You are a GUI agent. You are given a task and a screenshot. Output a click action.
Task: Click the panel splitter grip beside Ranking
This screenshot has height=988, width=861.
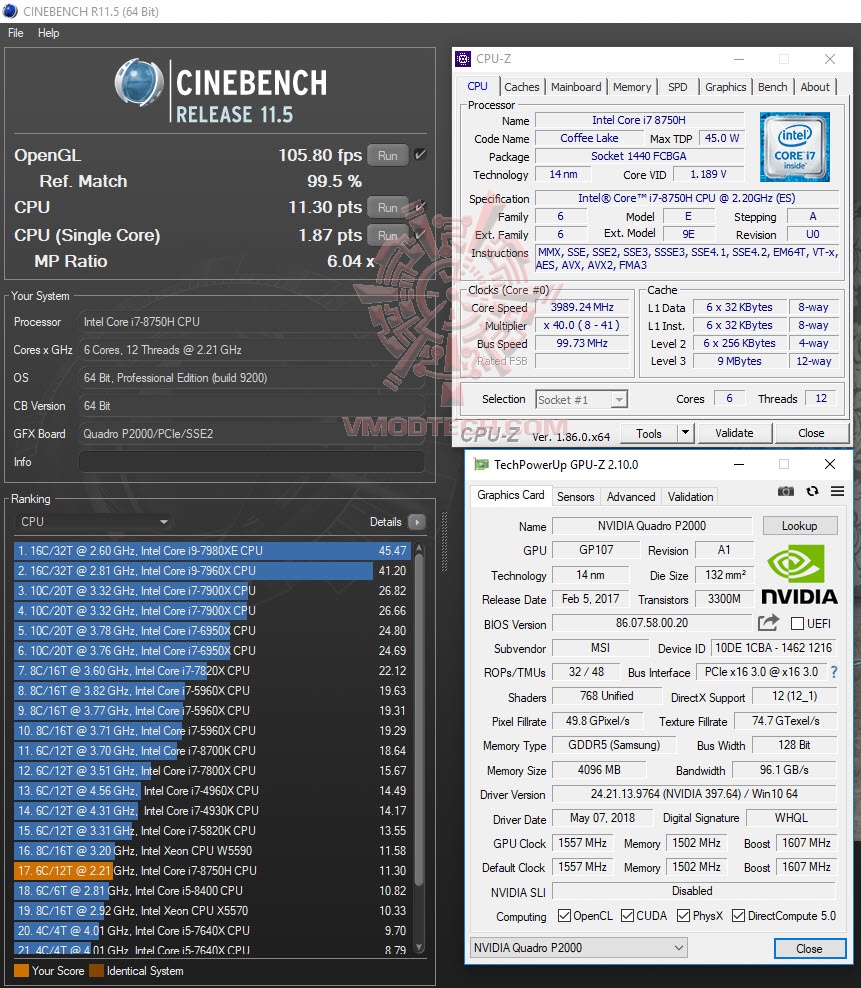[x=444, y=542]
